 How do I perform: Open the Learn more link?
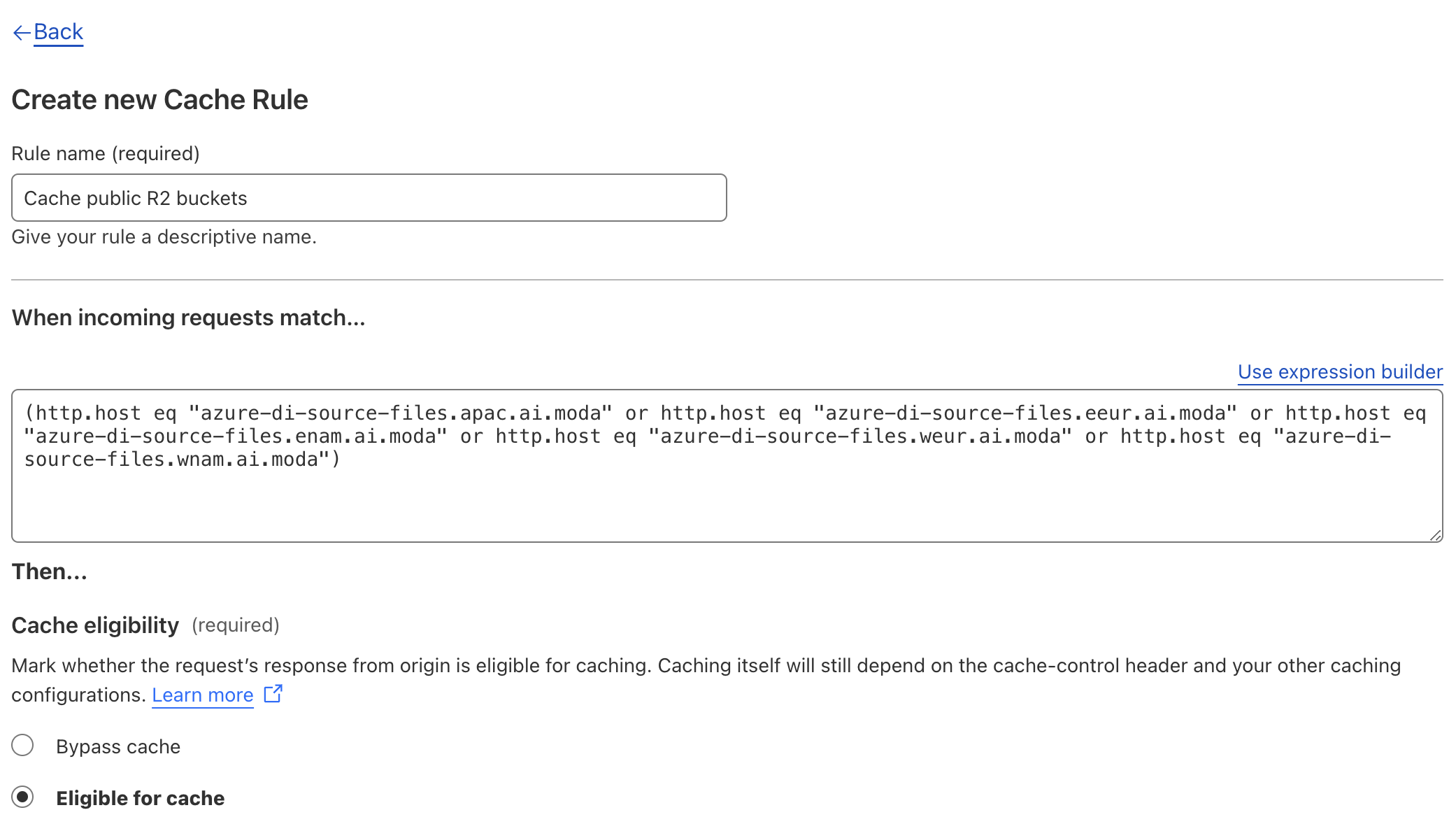point(202,695)
